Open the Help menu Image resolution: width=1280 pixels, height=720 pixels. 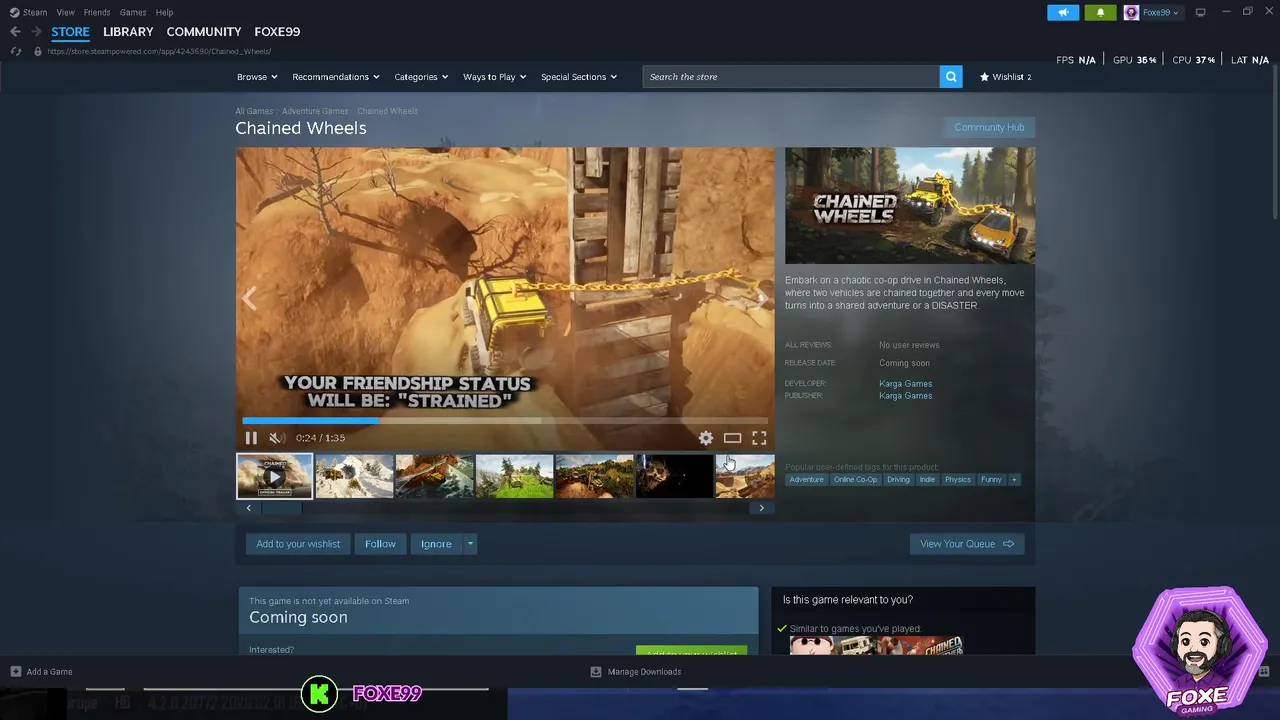click(x=164, y=12)
